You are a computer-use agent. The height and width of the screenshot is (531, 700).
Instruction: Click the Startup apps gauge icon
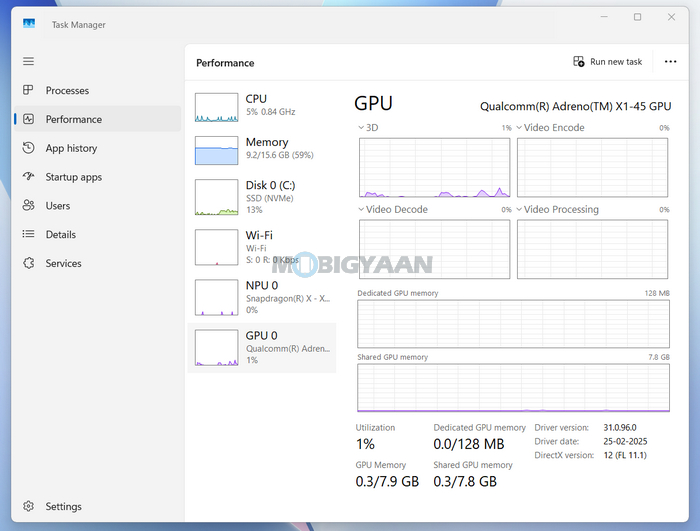[x=29, y=176]
